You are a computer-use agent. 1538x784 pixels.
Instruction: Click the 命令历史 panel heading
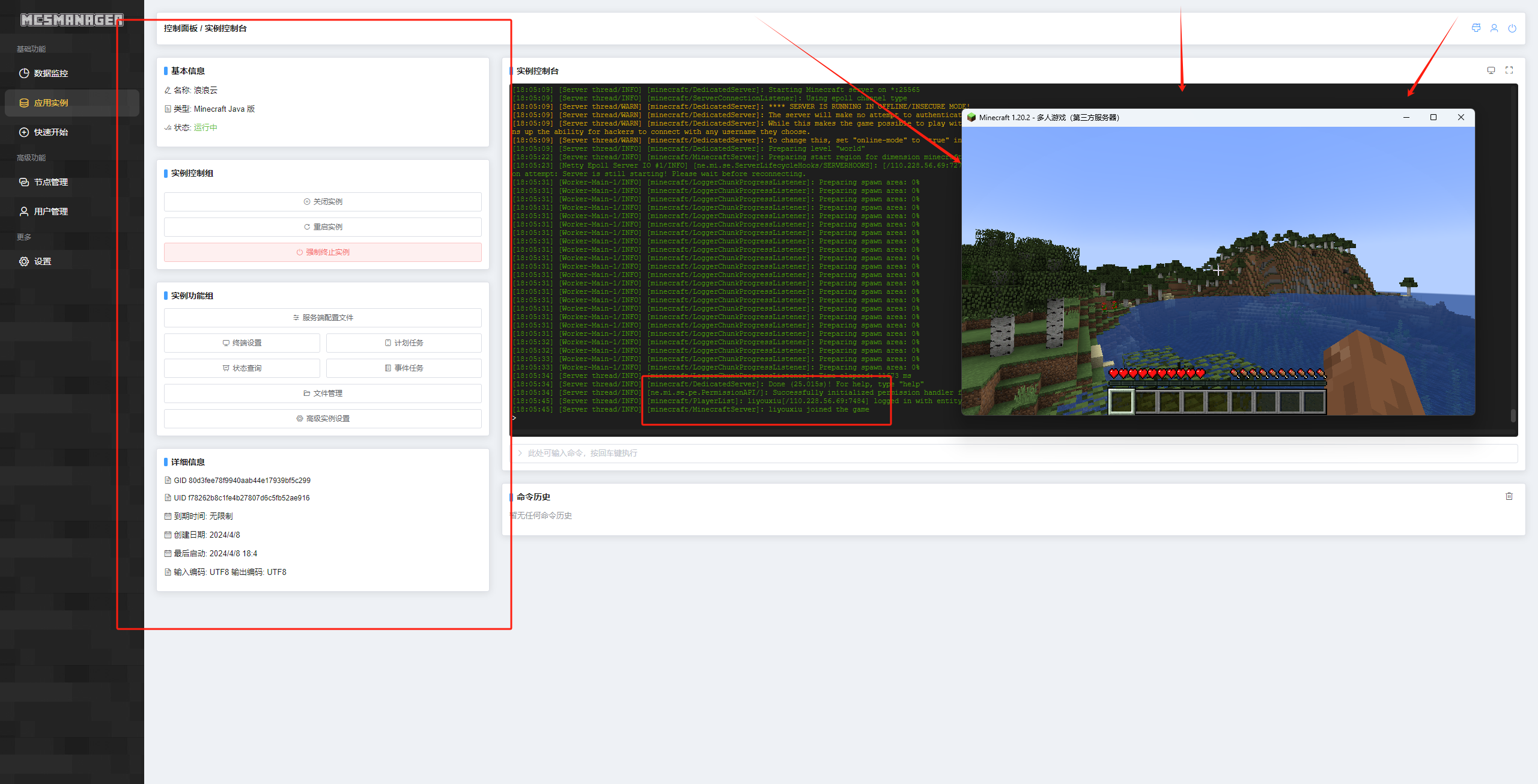pyautogui.click(x=533, y=497)
